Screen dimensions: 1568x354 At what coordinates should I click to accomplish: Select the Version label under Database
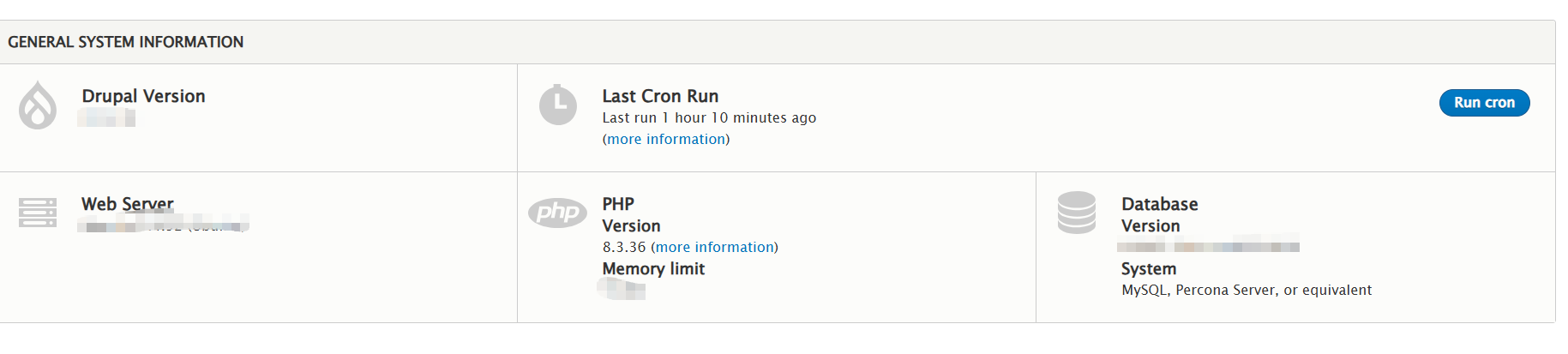(1150, 226)
